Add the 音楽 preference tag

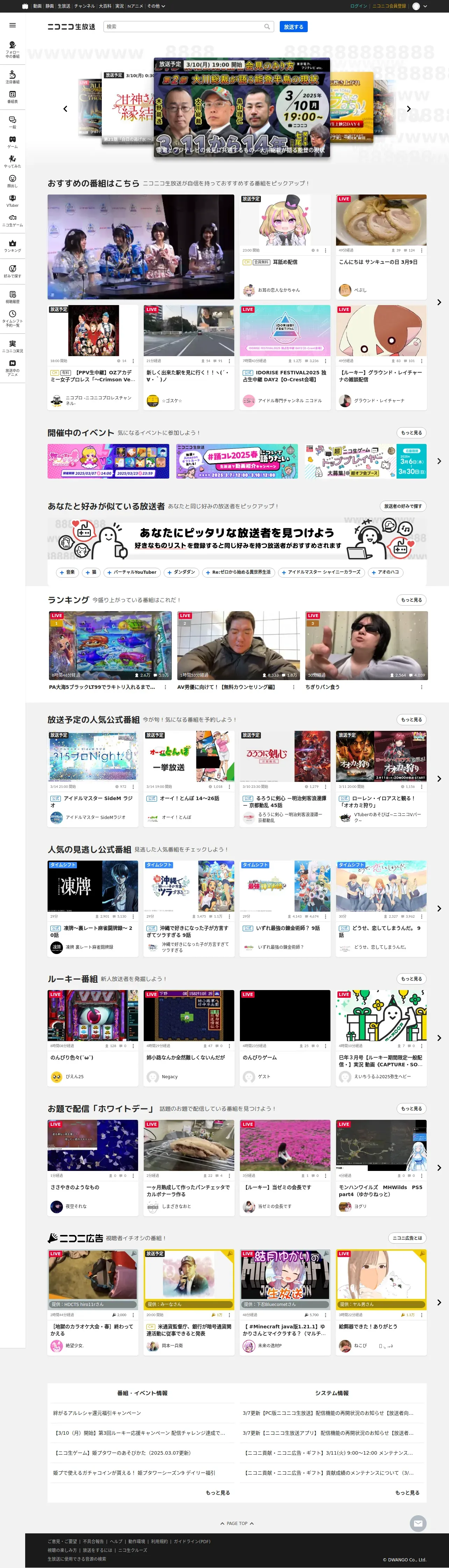pyautogui.click(x=67, y=572)
